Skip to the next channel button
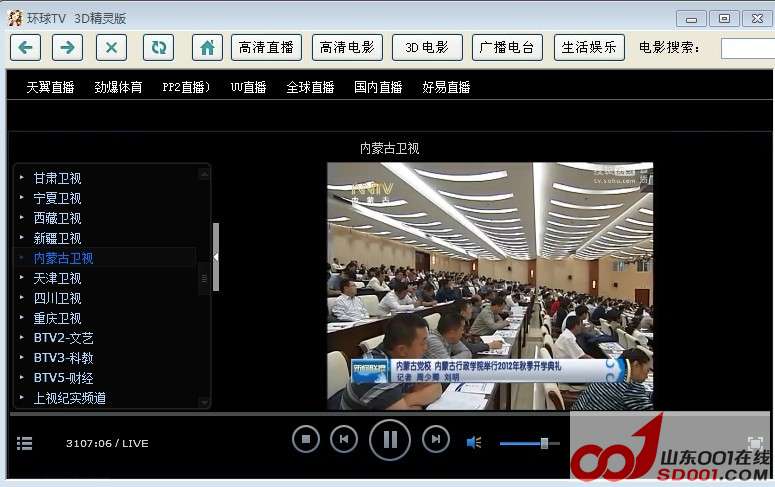775x487 pixels. (x=436, y=439)
